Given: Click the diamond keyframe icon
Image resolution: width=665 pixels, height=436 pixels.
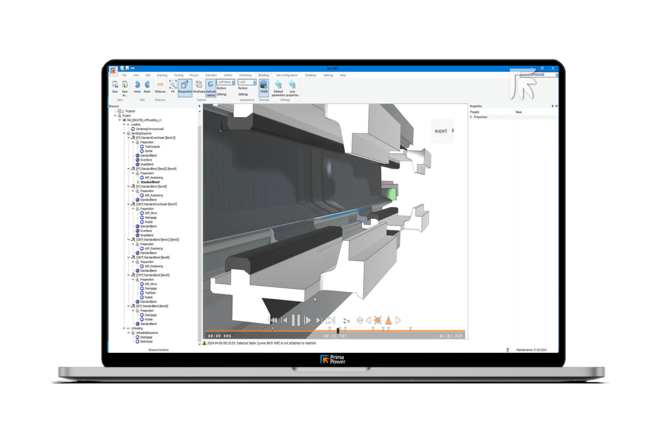Looking at the screenshot, I should (x=360, y=320).
